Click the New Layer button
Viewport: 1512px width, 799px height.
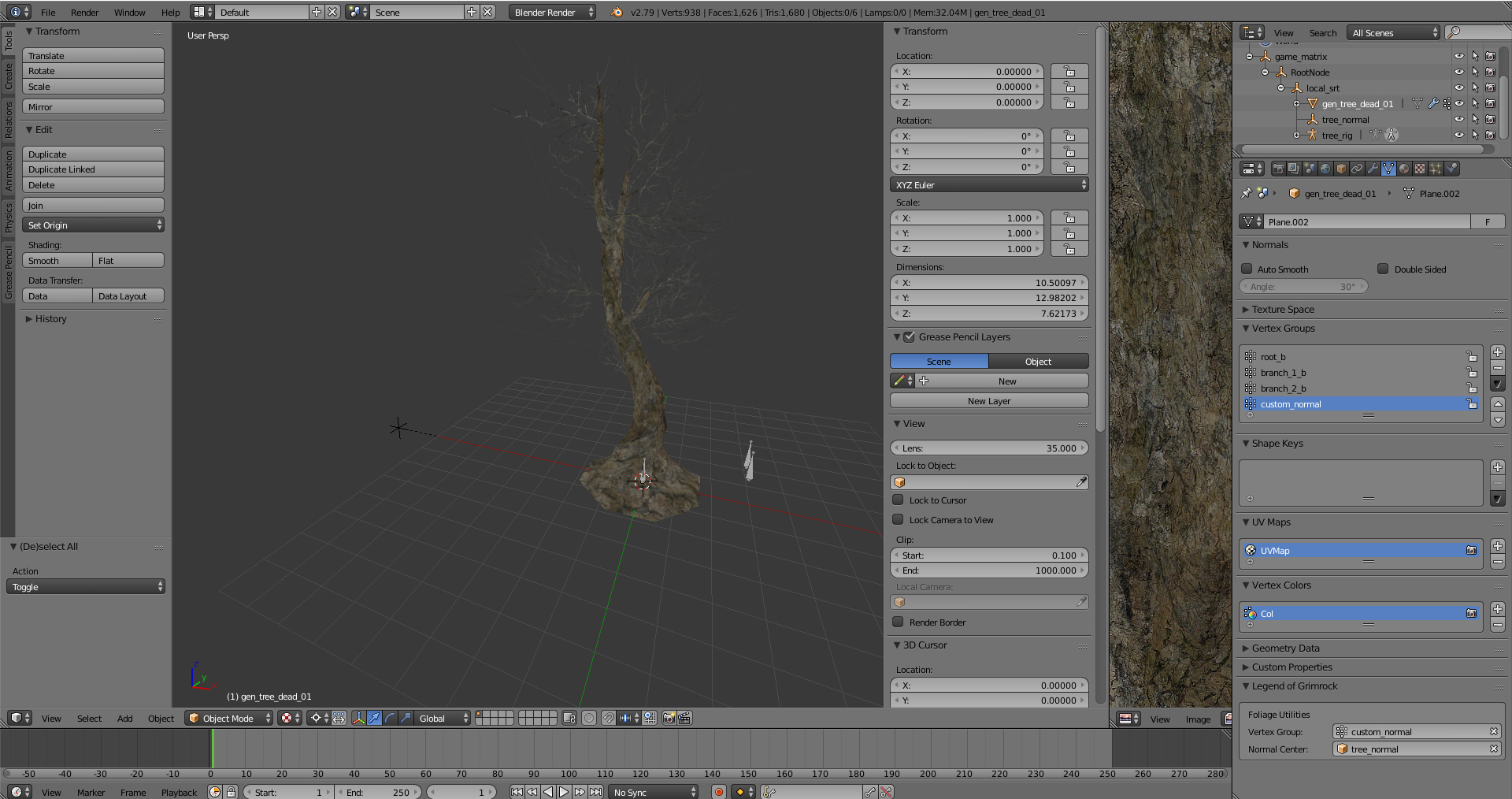pyautogui.click(x=989, y=400)
